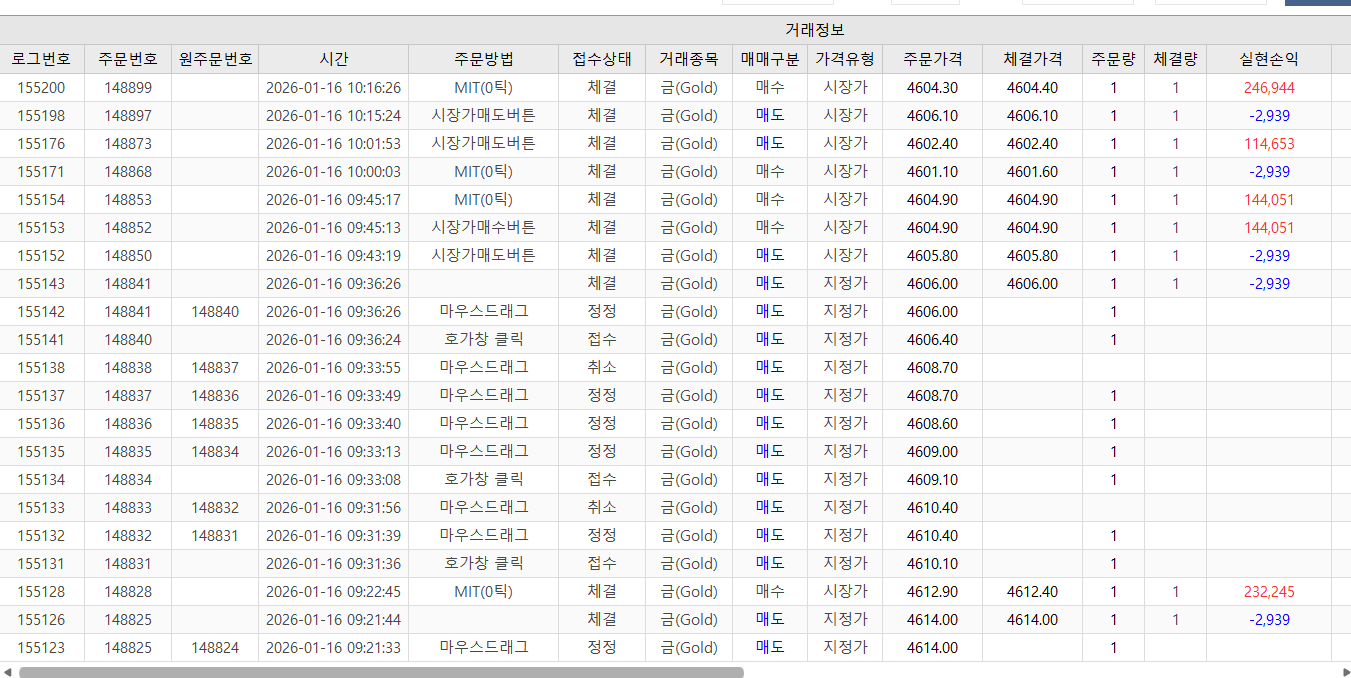Sort by the 로그번호 column header
The image size is (1351, 678).
[x=41, y=59]
